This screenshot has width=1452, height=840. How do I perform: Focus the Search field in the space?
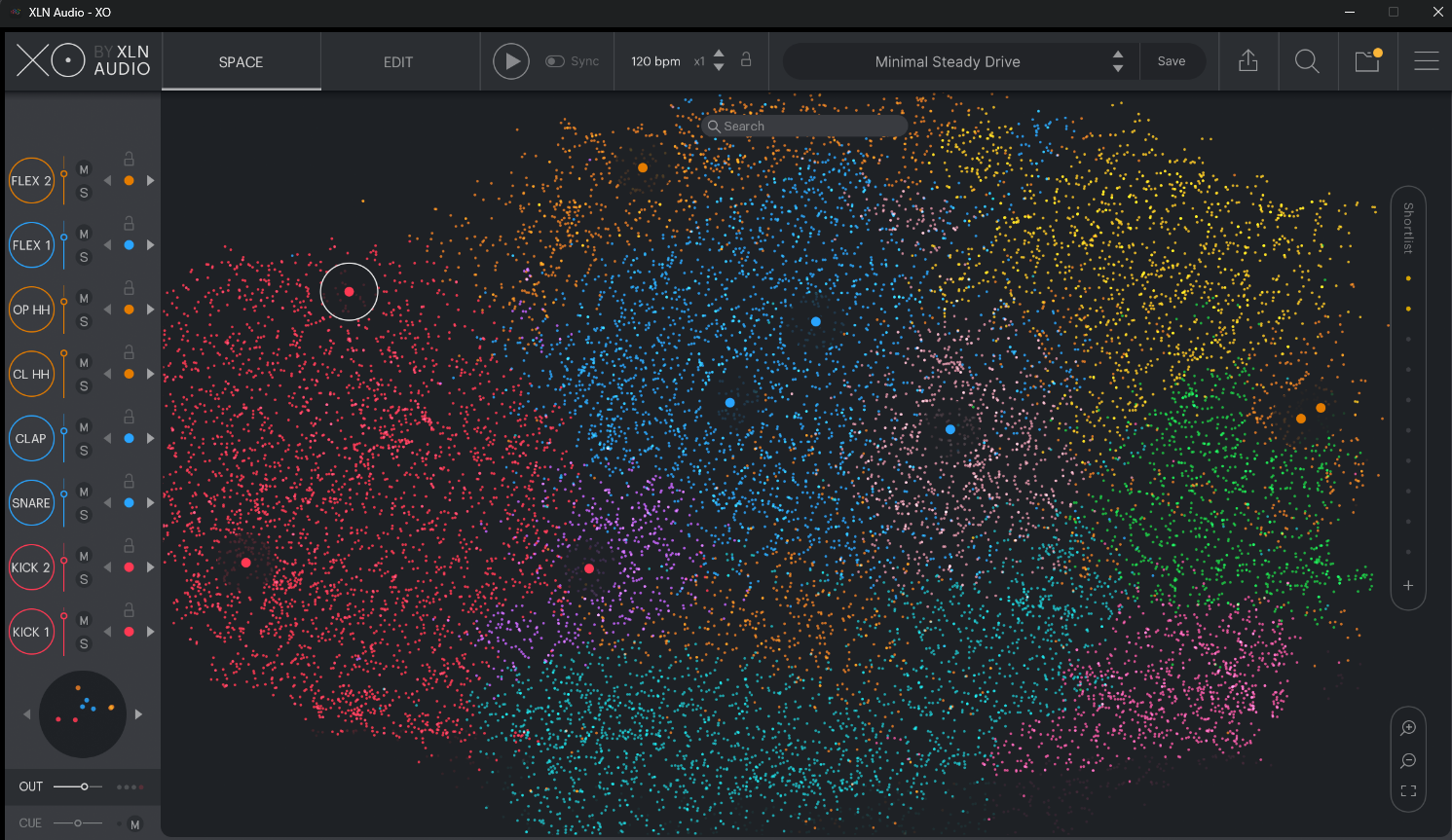point(804,127)
